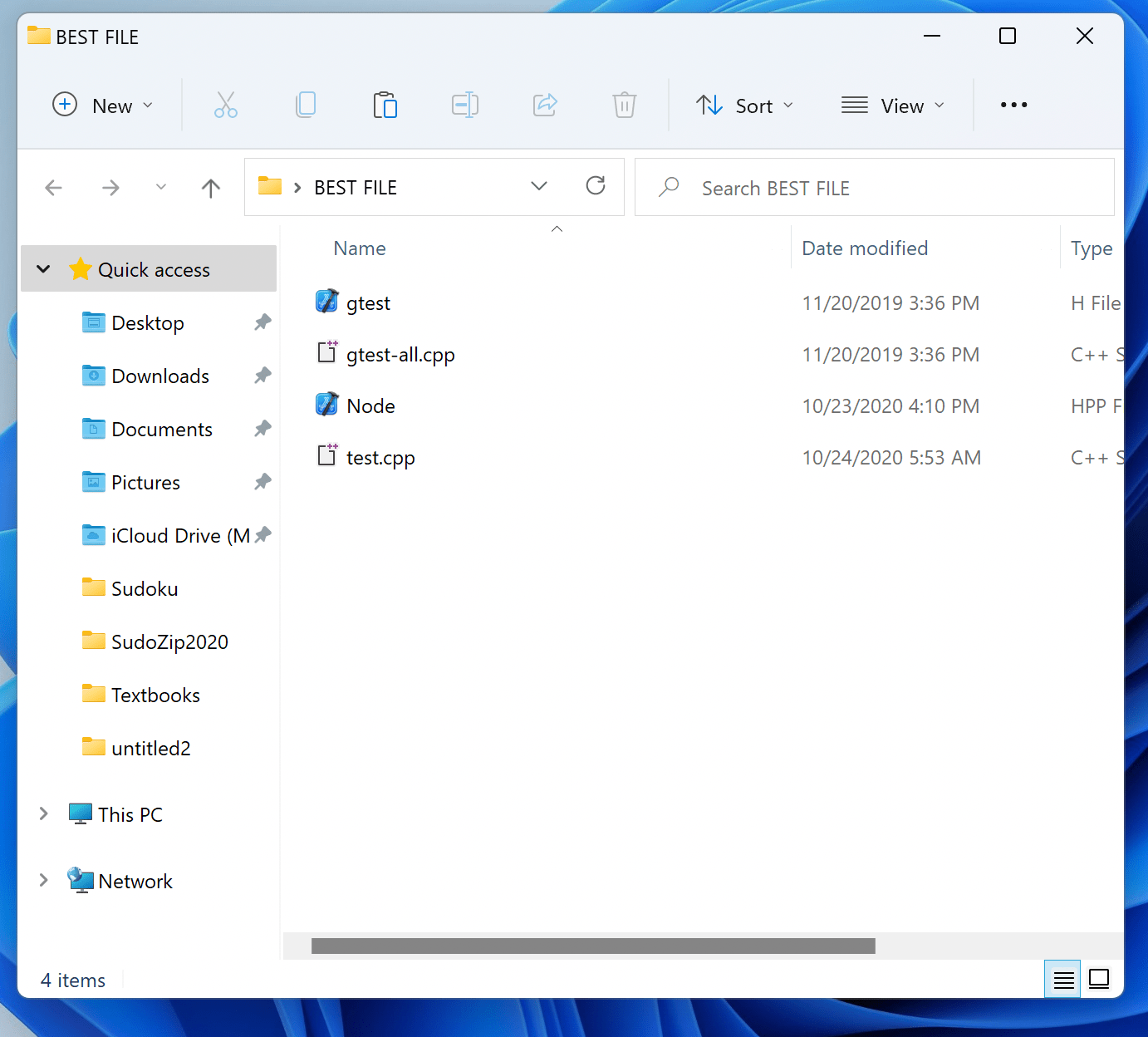Screen dimensions: 1148x1037
Task: Open the New item dropdown
Action: tap(103, 105)
